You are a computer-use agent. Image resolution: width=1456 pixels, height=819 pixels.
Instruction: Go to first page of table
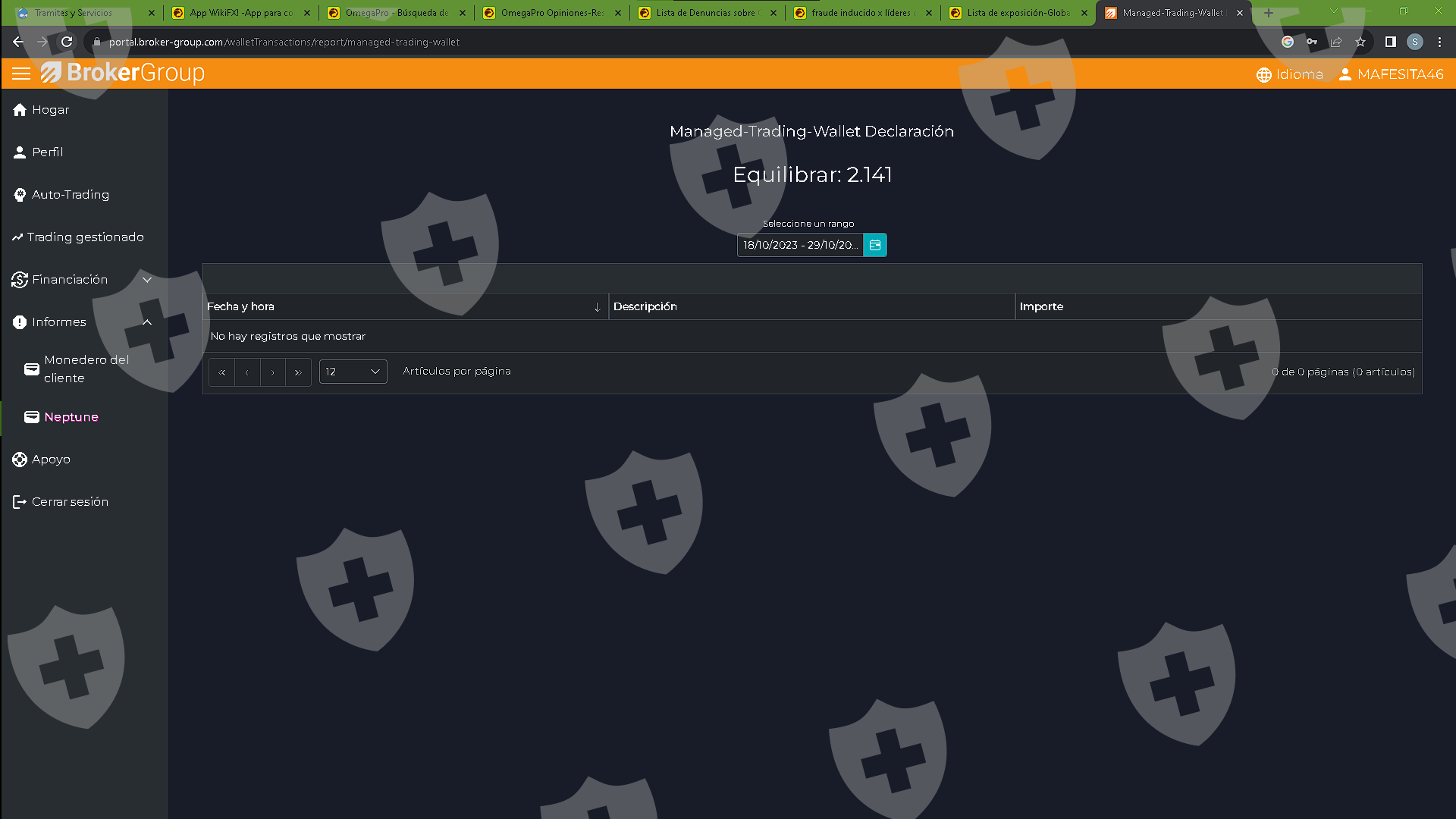221,372
